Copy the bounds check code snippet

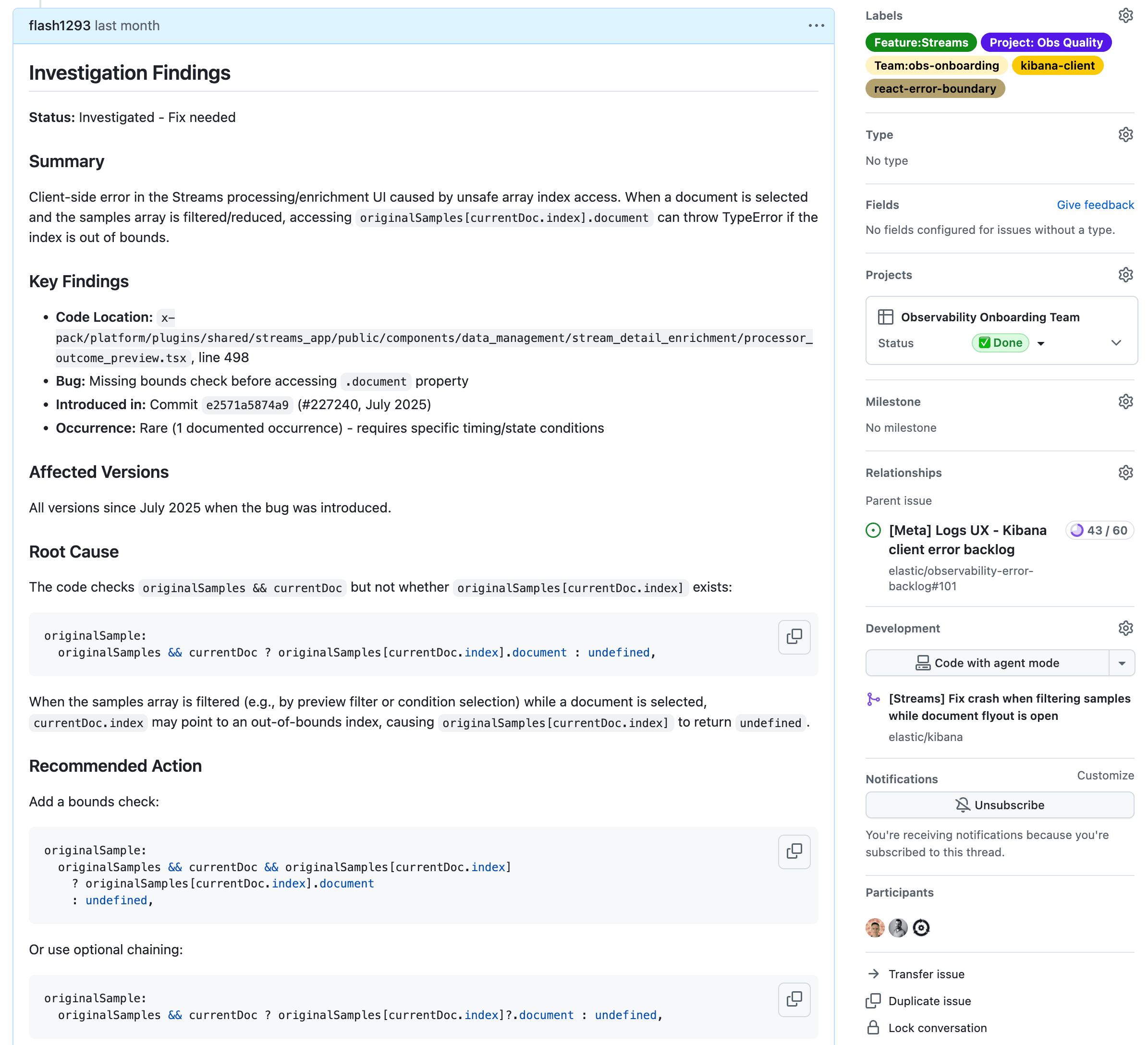pyautogui.click(x=794, y=851)
